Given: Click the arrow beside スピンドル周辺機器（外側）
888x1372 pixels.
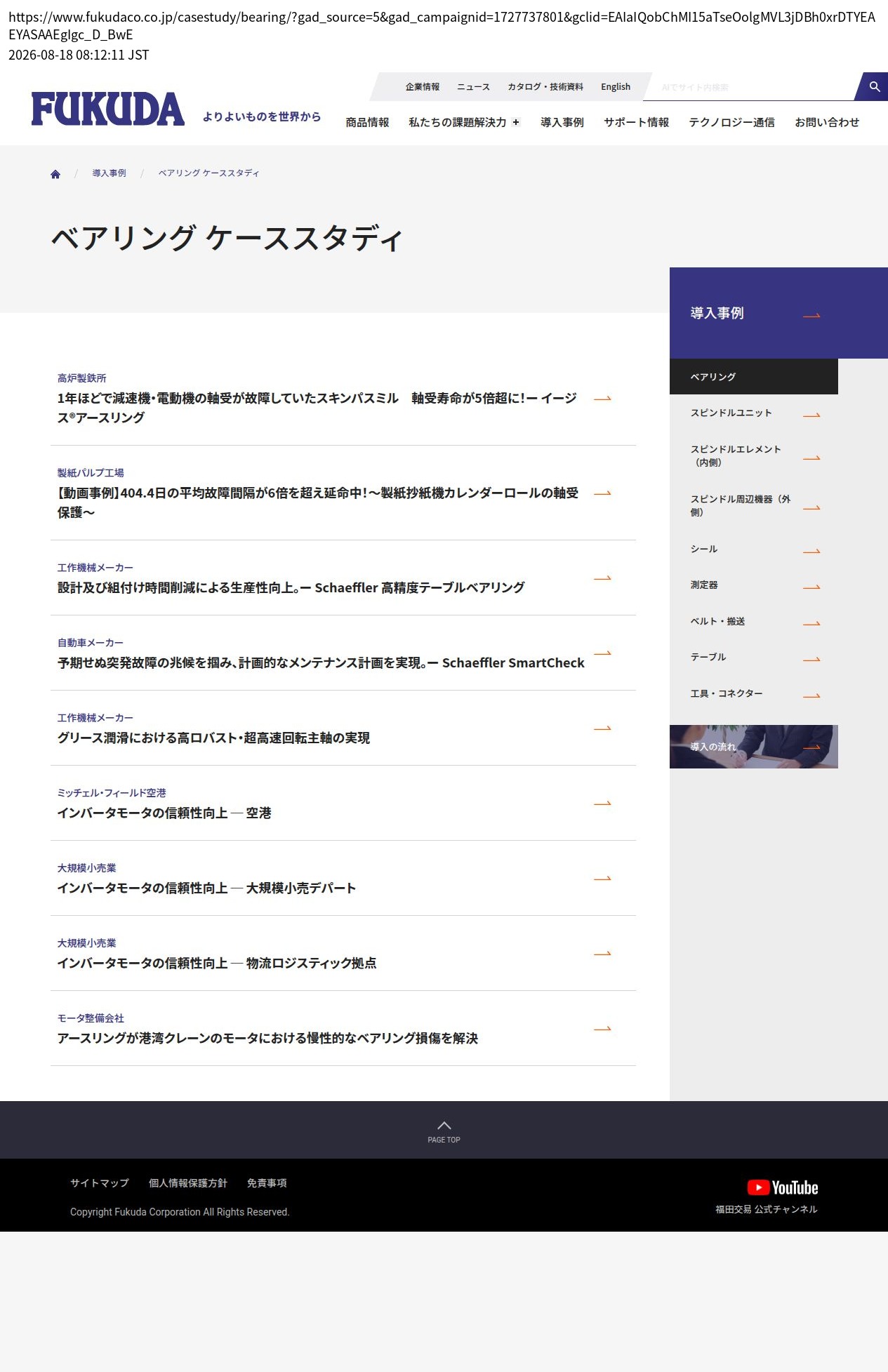Looking at the screenshot, I should coord(811,507).
